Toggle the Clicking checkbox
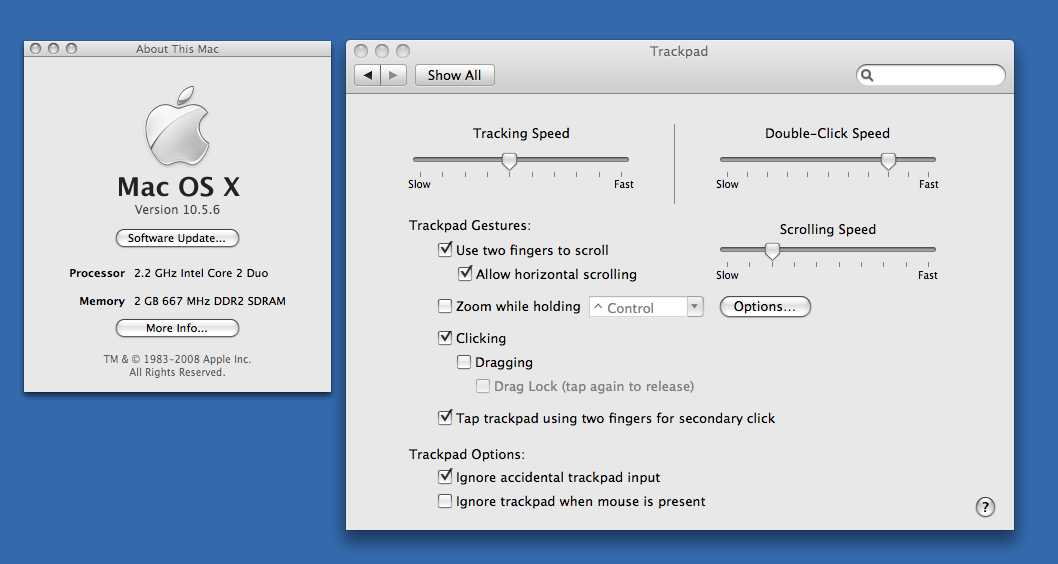Image resolution: width=1058 pixels, height=564 pixels. [445, 337]
